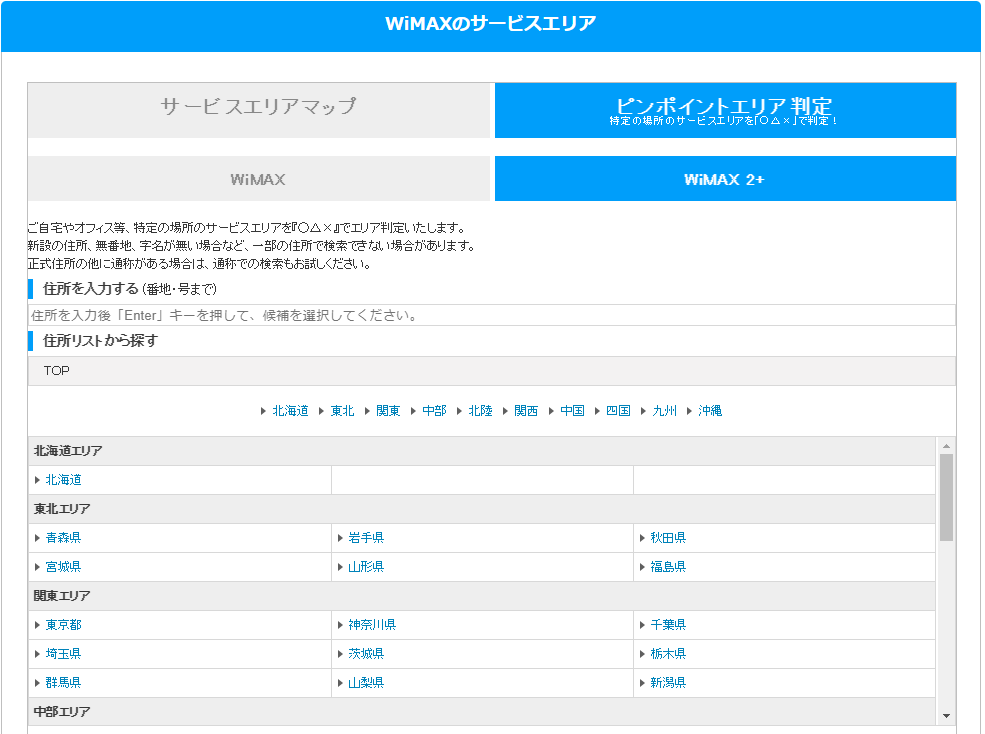Image resolution: width=985 pixels, height=734 pixels.
Task: Jump to 関東 region link
Action: pyautogui.click(x=388, y=410)
